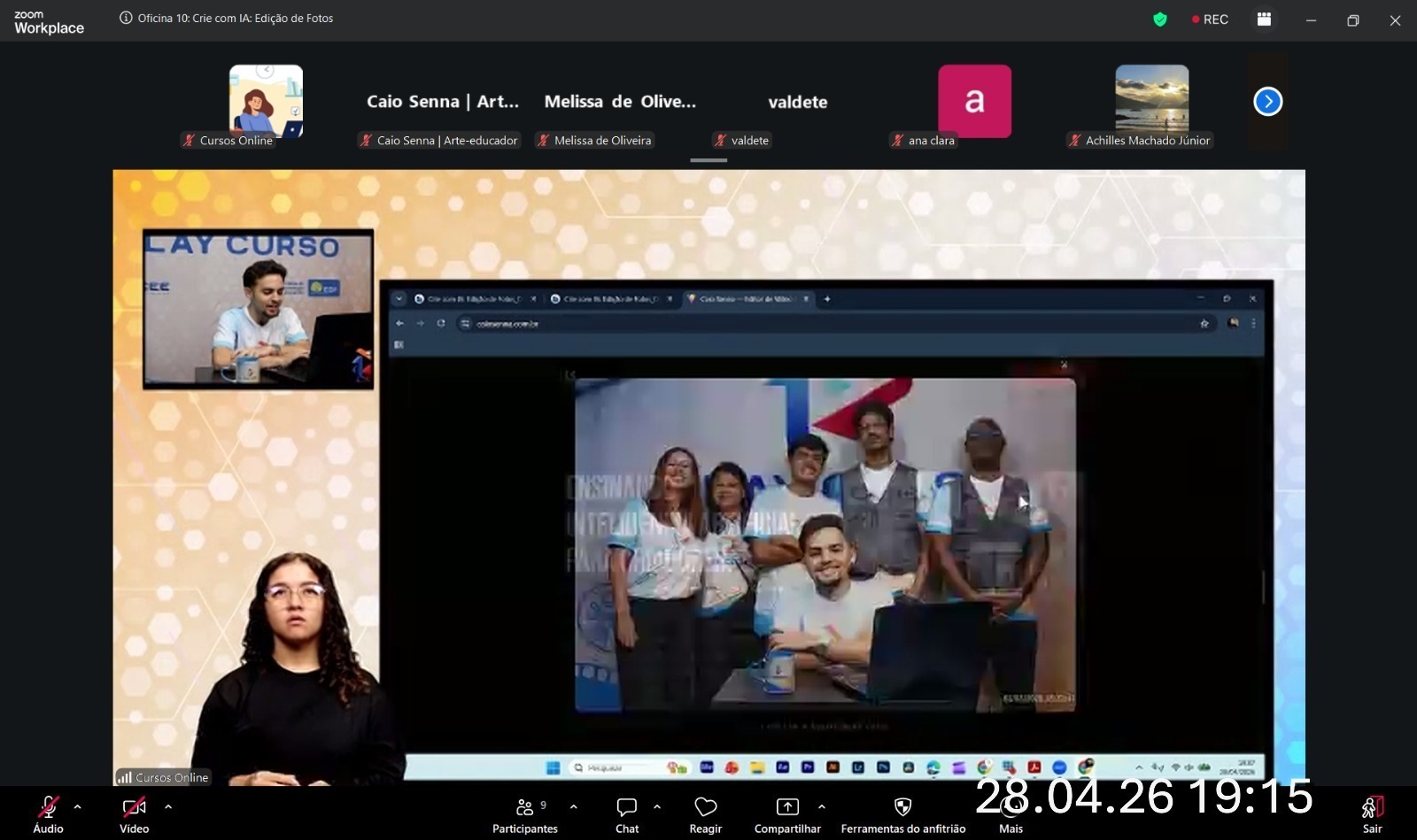Open Ferramentas do anfitrião shield icon
The image size is (1417, 840).
902,807
